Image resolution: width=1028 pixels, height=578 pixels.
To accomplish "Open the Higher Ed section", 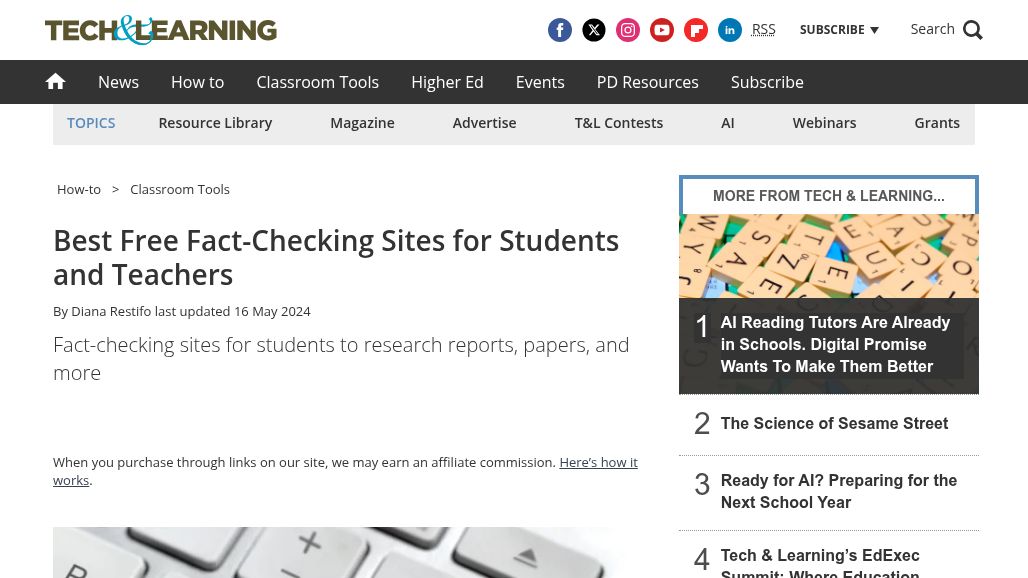I will (447, 82).
